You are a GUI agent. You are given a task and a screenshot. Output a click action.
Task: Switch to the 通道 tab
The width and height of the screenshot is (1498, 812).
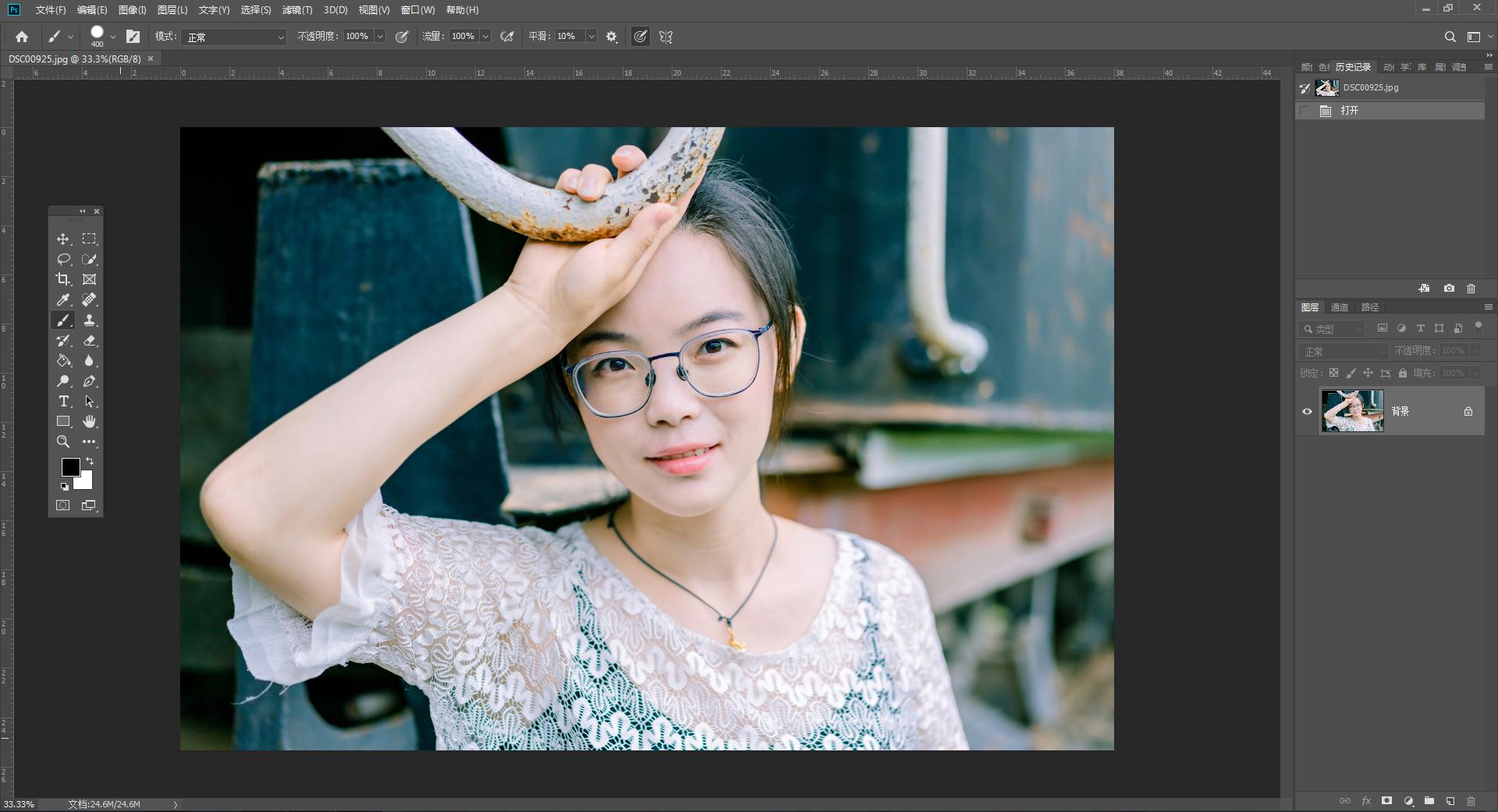(1340, 307)
